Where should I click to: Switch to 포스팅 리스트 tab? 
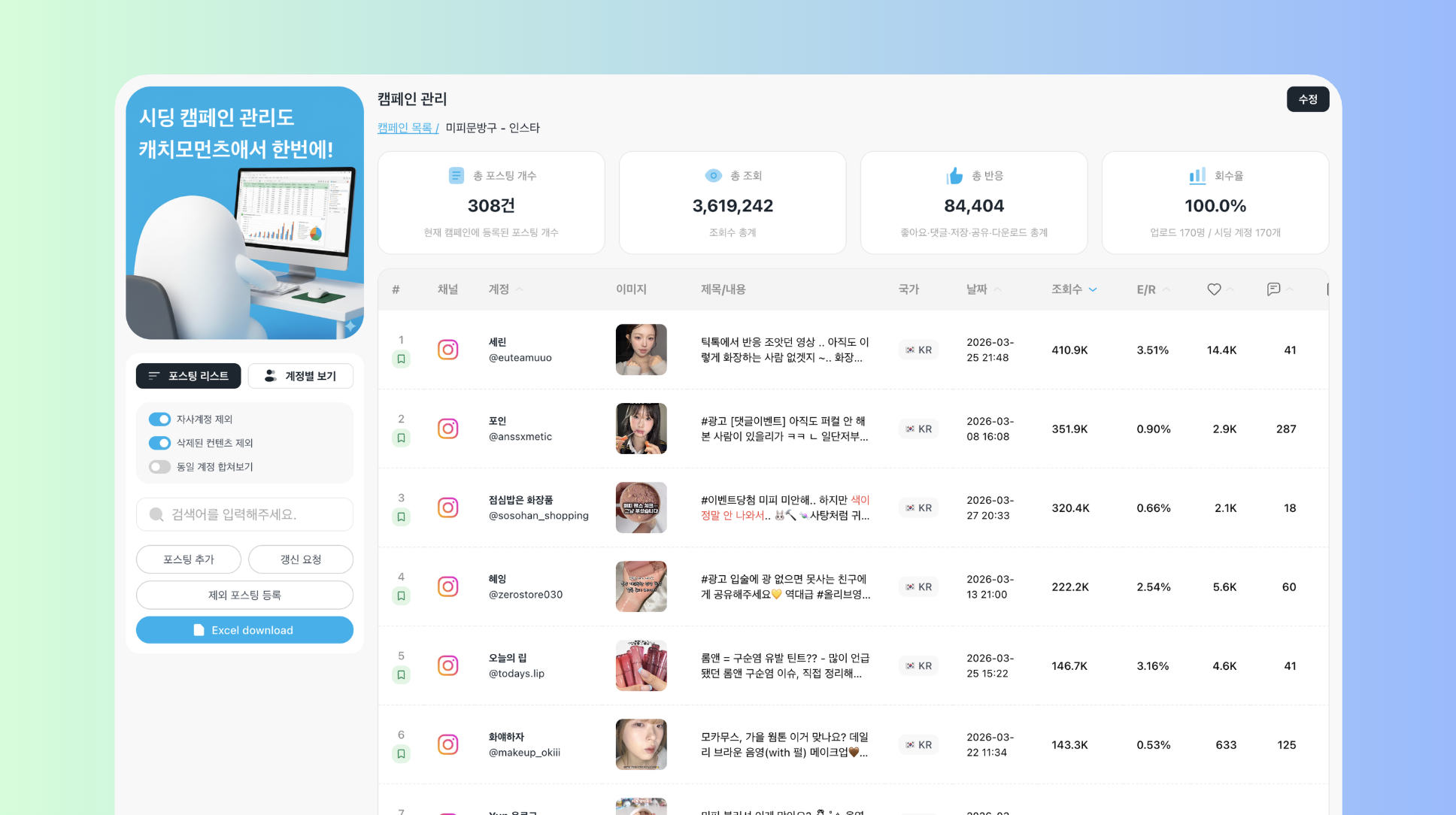[x=189, y=376]
